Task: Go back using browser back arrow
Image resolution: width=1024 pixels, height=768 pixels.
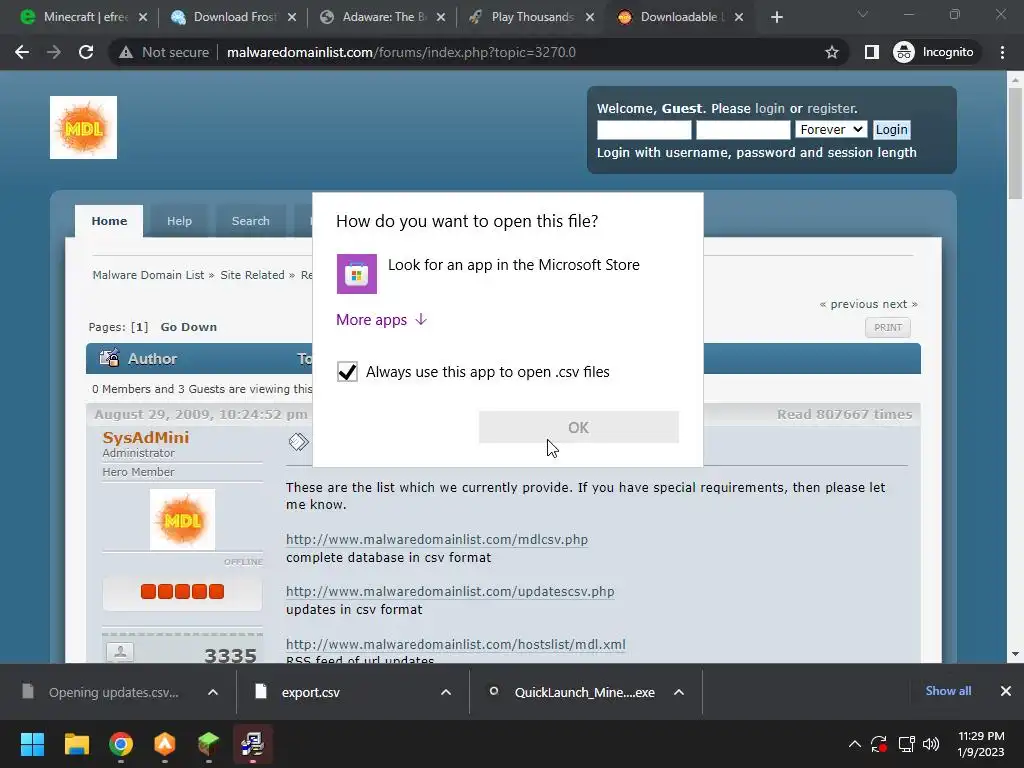Action: point(22,52)
